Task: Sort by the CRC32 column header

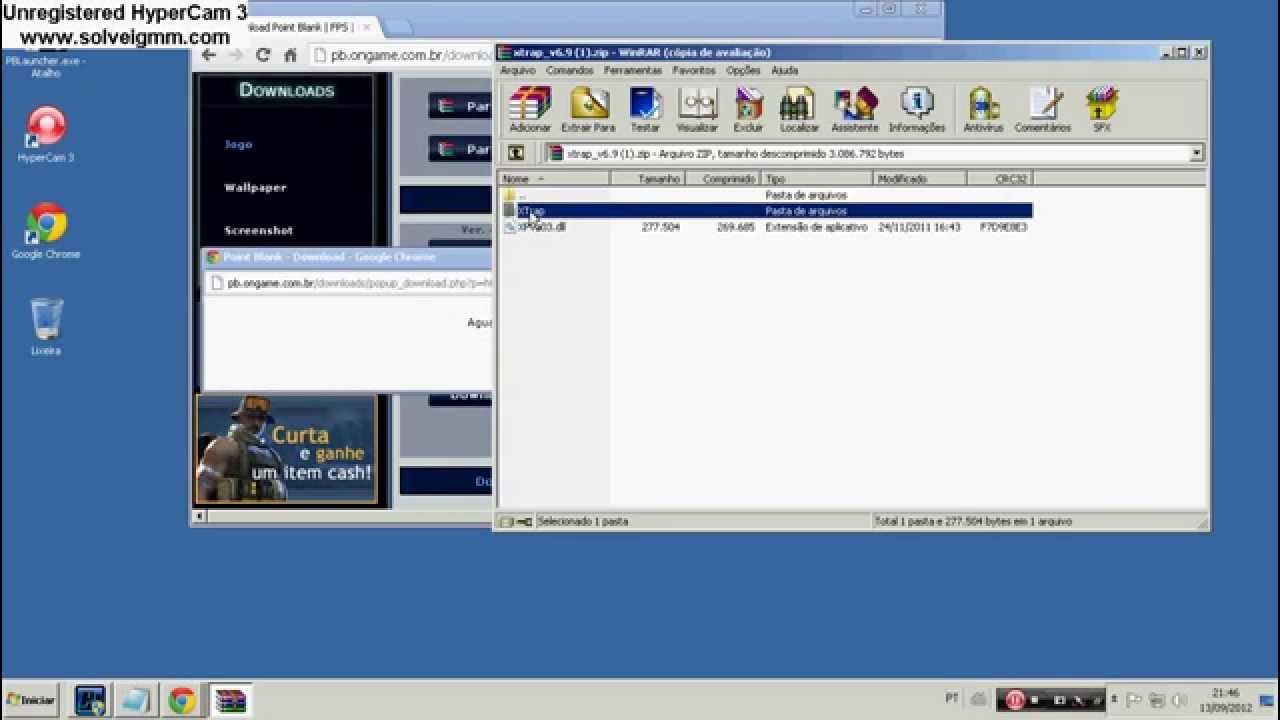Action: [999, 178]
